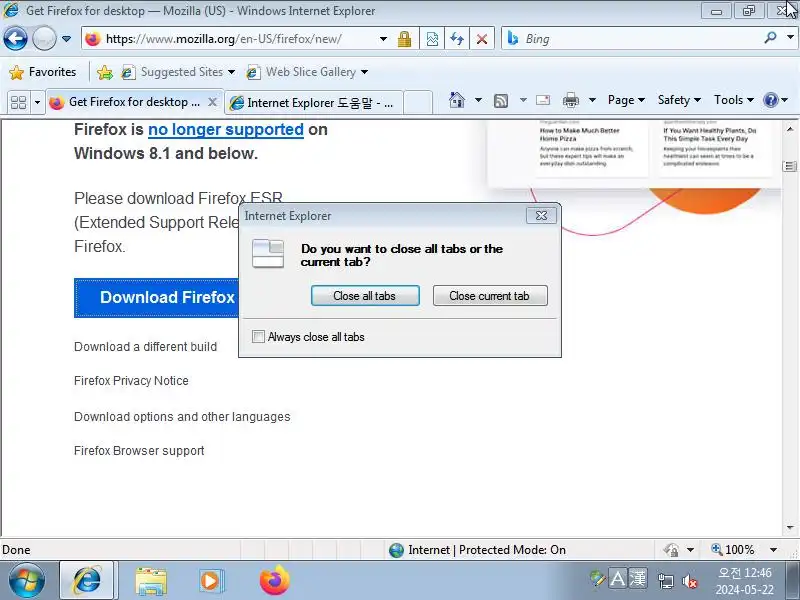Click the page scrollbar up arrow
The width and height of the screenshot is (800, 600).
790,129
